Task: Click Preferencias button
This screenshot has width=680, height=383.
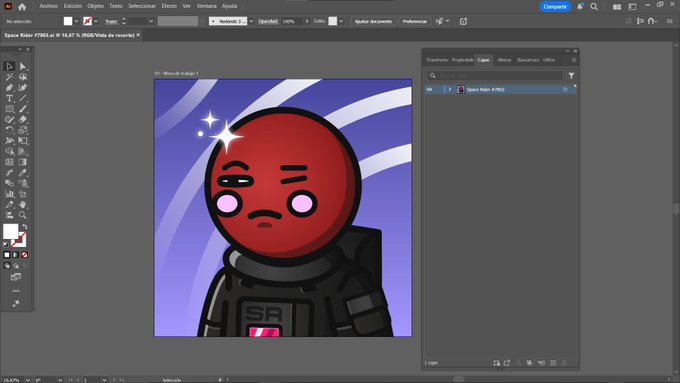Action: click(x=415, y=21)
